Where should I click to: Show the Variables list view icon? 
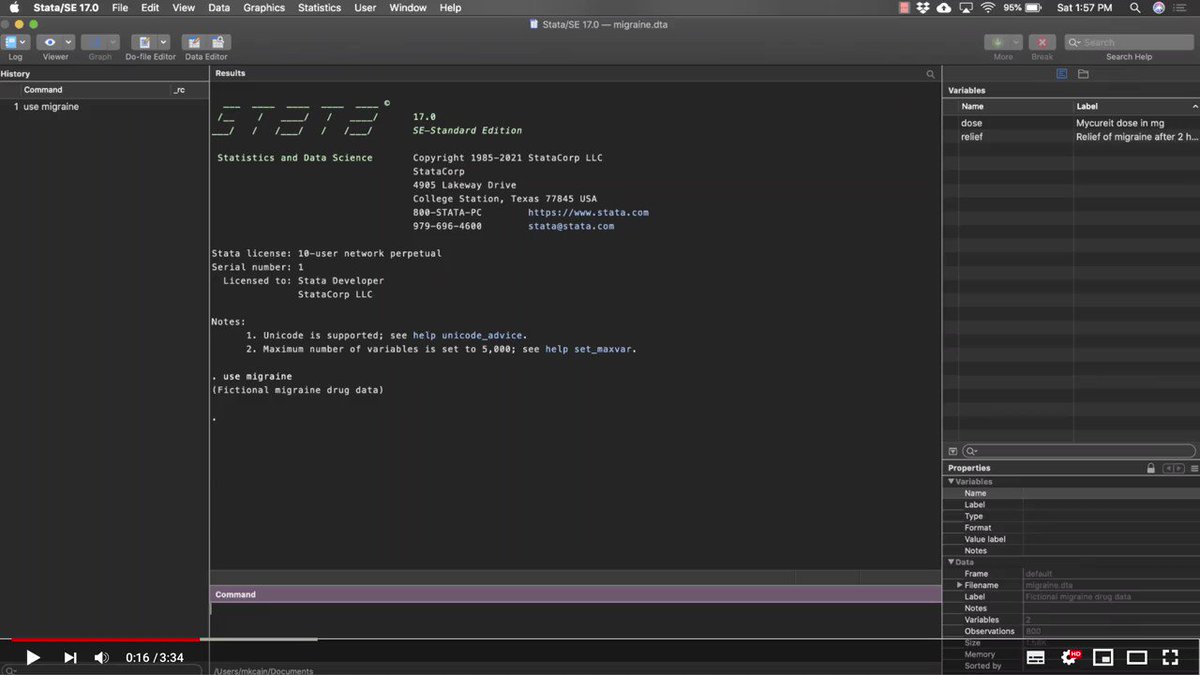tap(1062, 74)
